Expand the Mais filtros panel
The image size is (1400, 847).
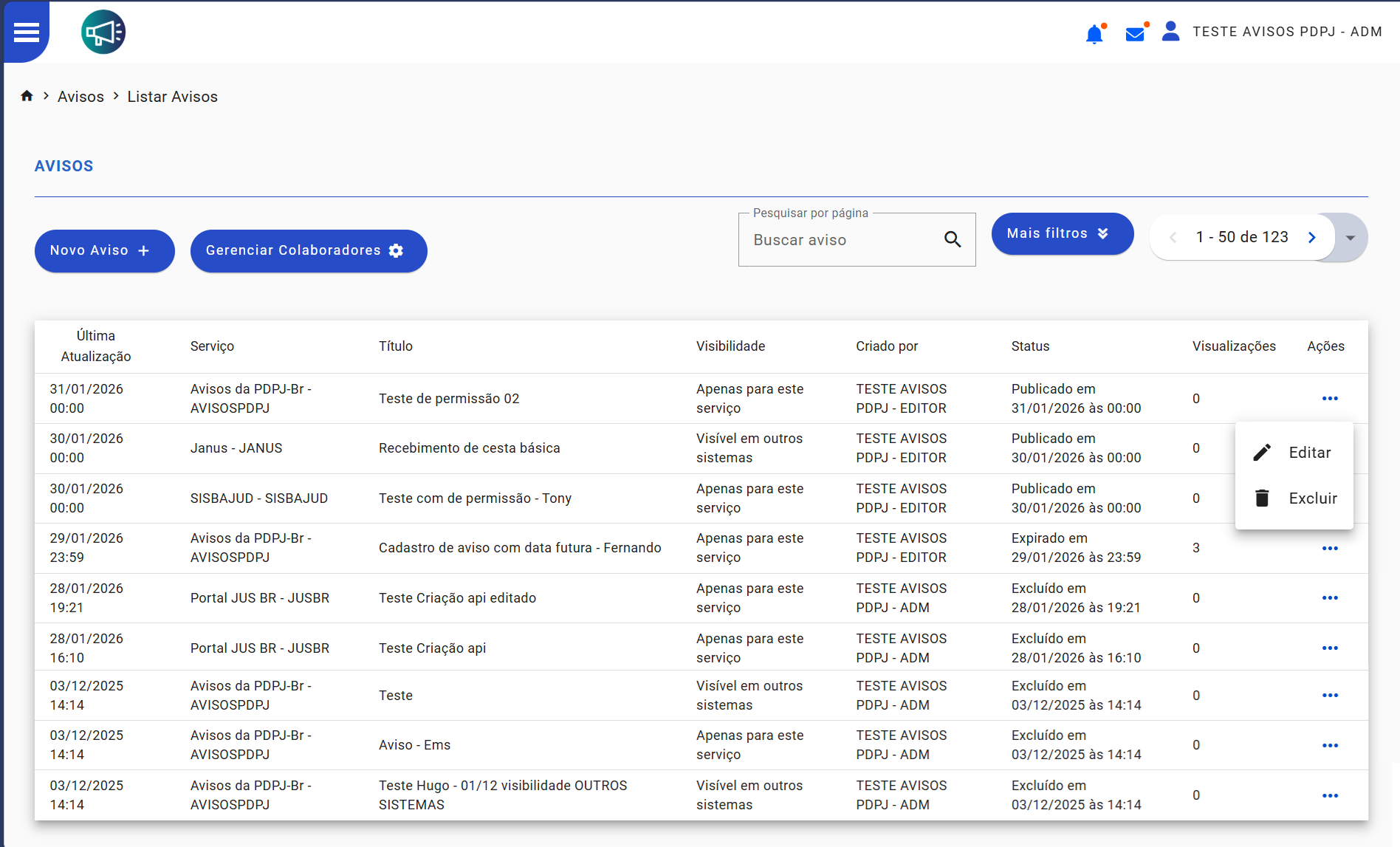(x=1062, y=233)
